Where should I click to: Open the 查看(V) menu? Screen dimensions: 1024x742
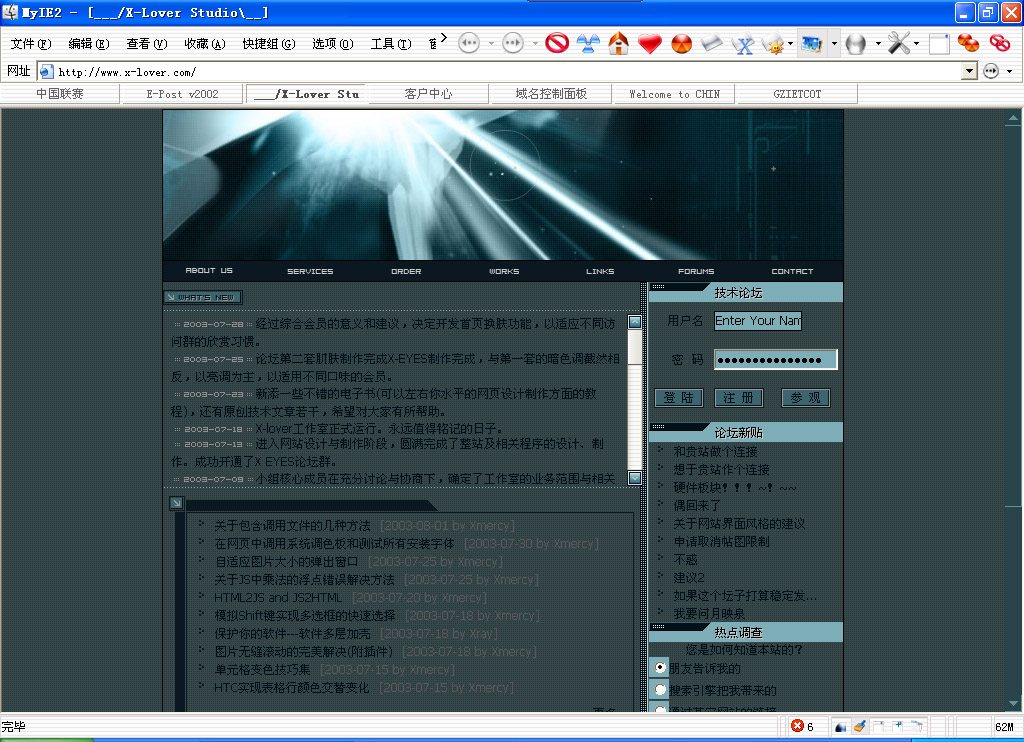tap(147, 44)
